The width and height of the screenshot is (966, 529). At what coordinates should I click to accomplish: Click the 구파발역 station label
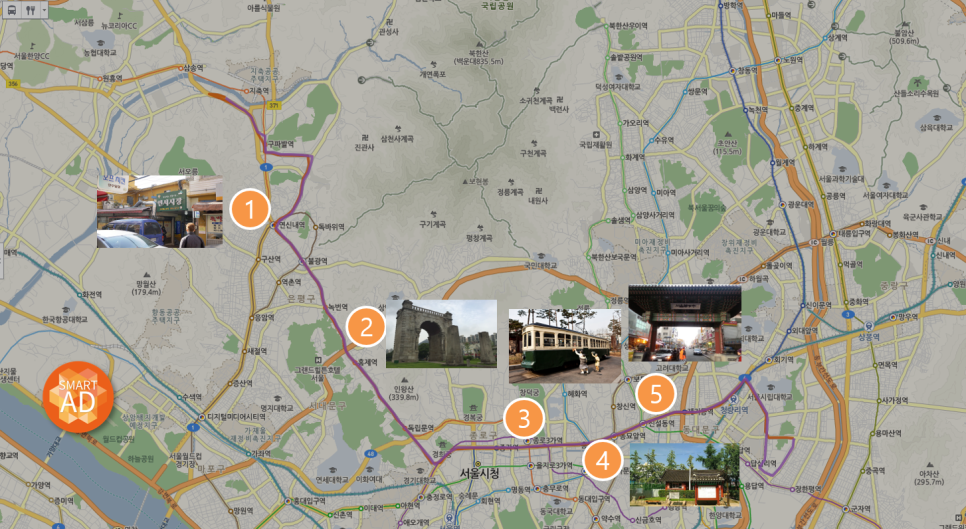point(279,143)
